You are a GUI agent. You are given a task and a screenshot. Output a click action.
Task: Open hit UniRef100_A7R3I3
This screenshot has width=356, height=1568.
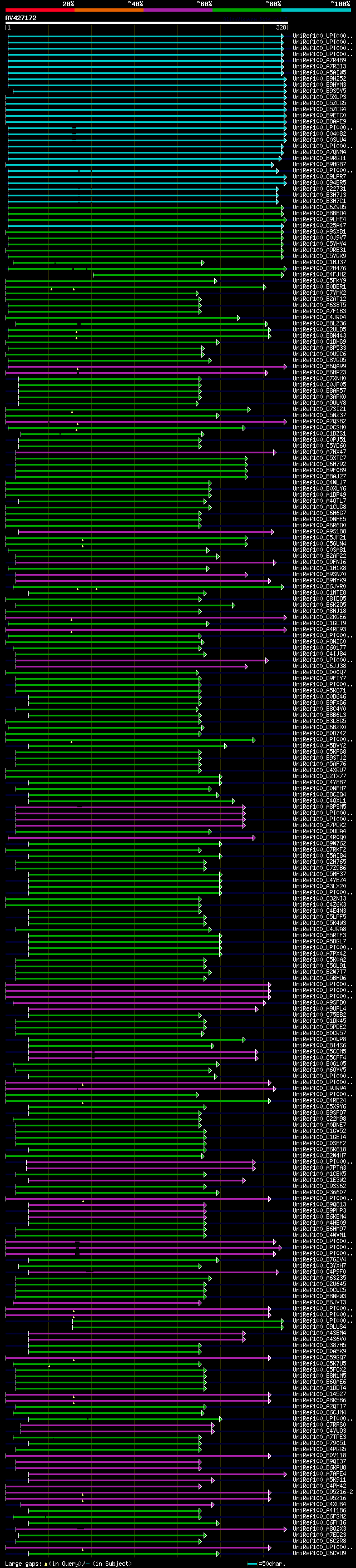pos(319,67)
